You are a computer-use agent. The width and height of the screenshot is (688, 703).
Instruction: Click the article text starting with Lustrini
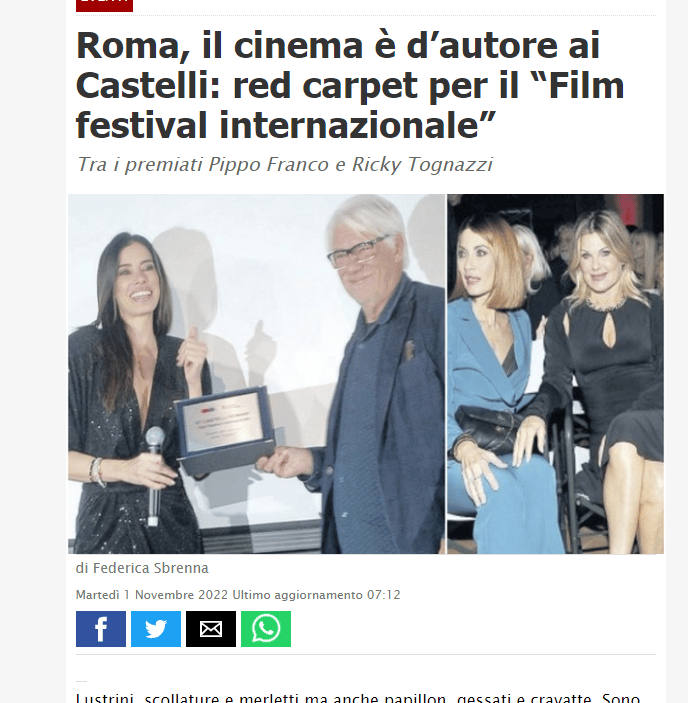coord(358,698)
